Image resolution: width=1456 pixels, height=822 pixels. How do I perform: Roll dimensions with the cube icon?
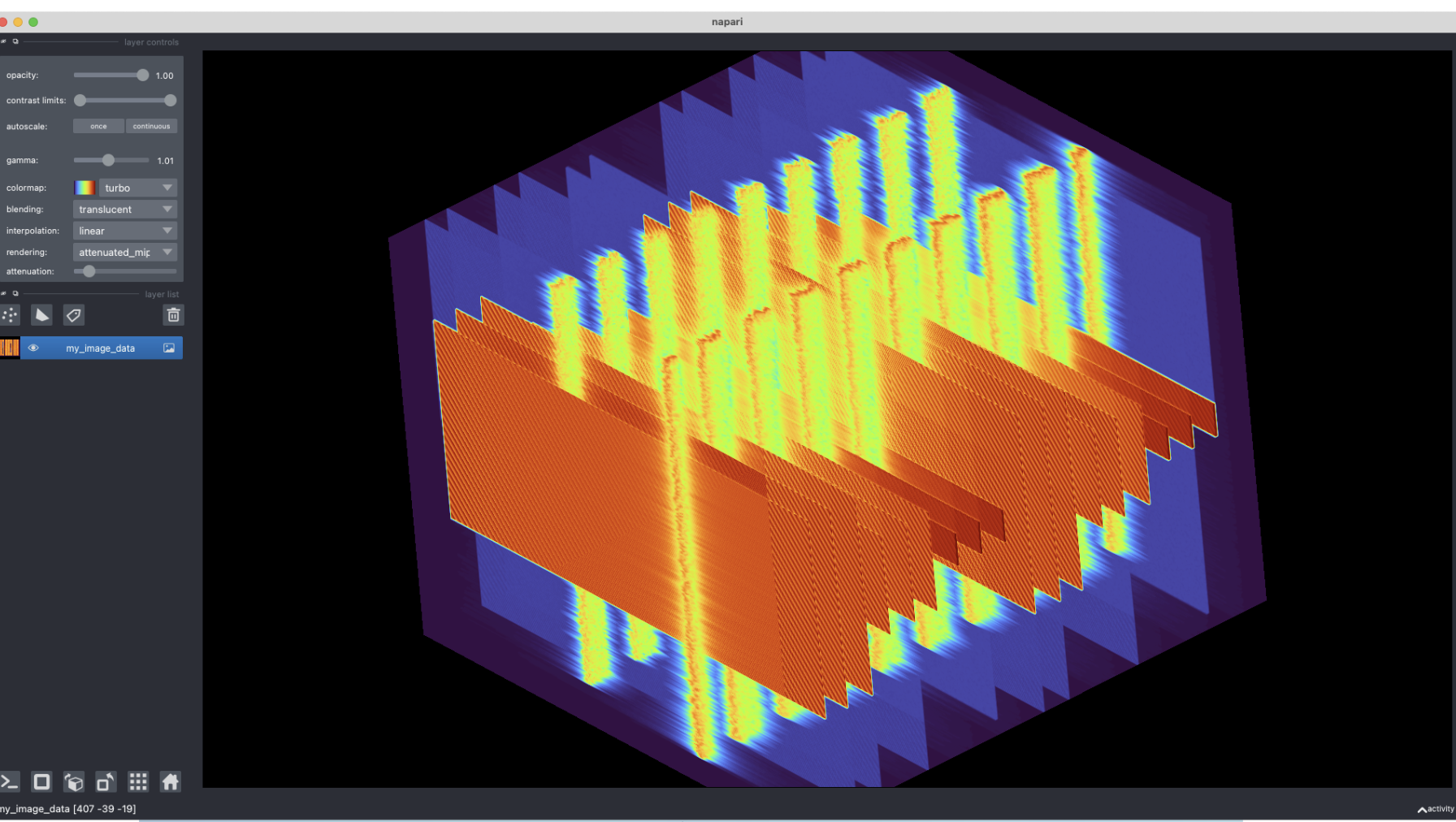(x=74, y=781)
